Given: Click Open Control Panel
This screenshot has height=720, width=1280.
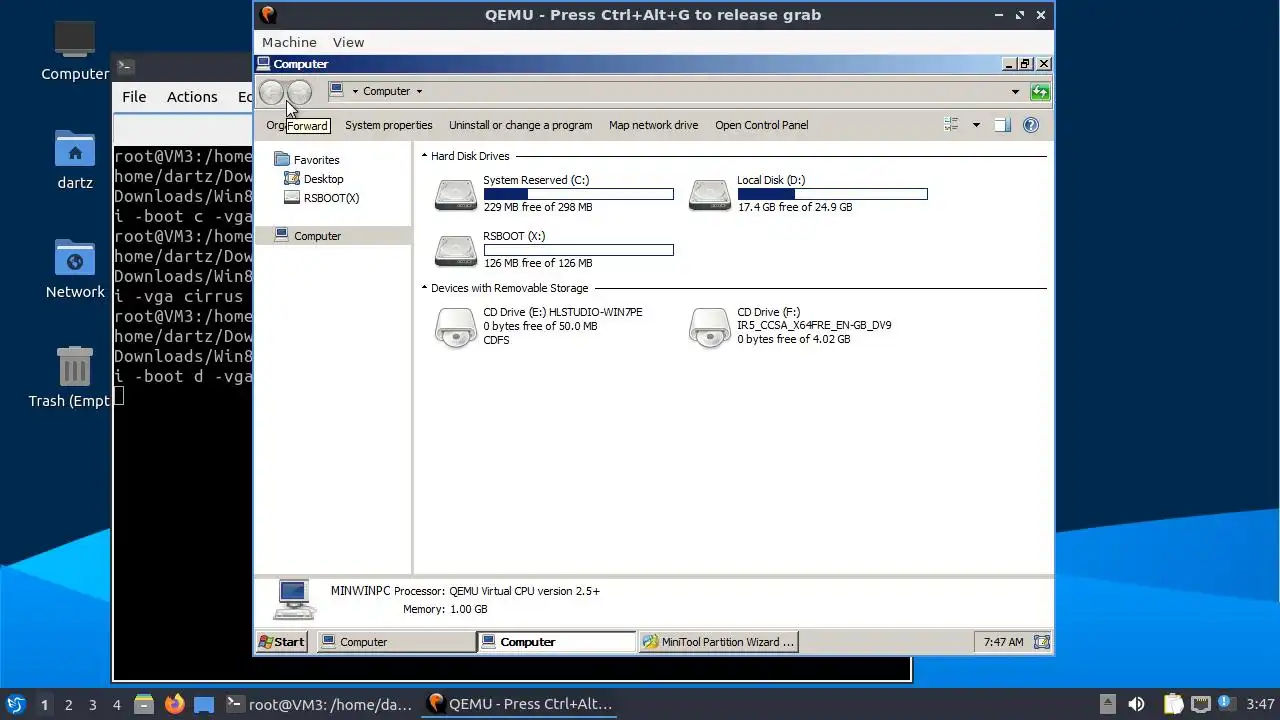Looking at the screenshot, I should (x=762, y=125).
